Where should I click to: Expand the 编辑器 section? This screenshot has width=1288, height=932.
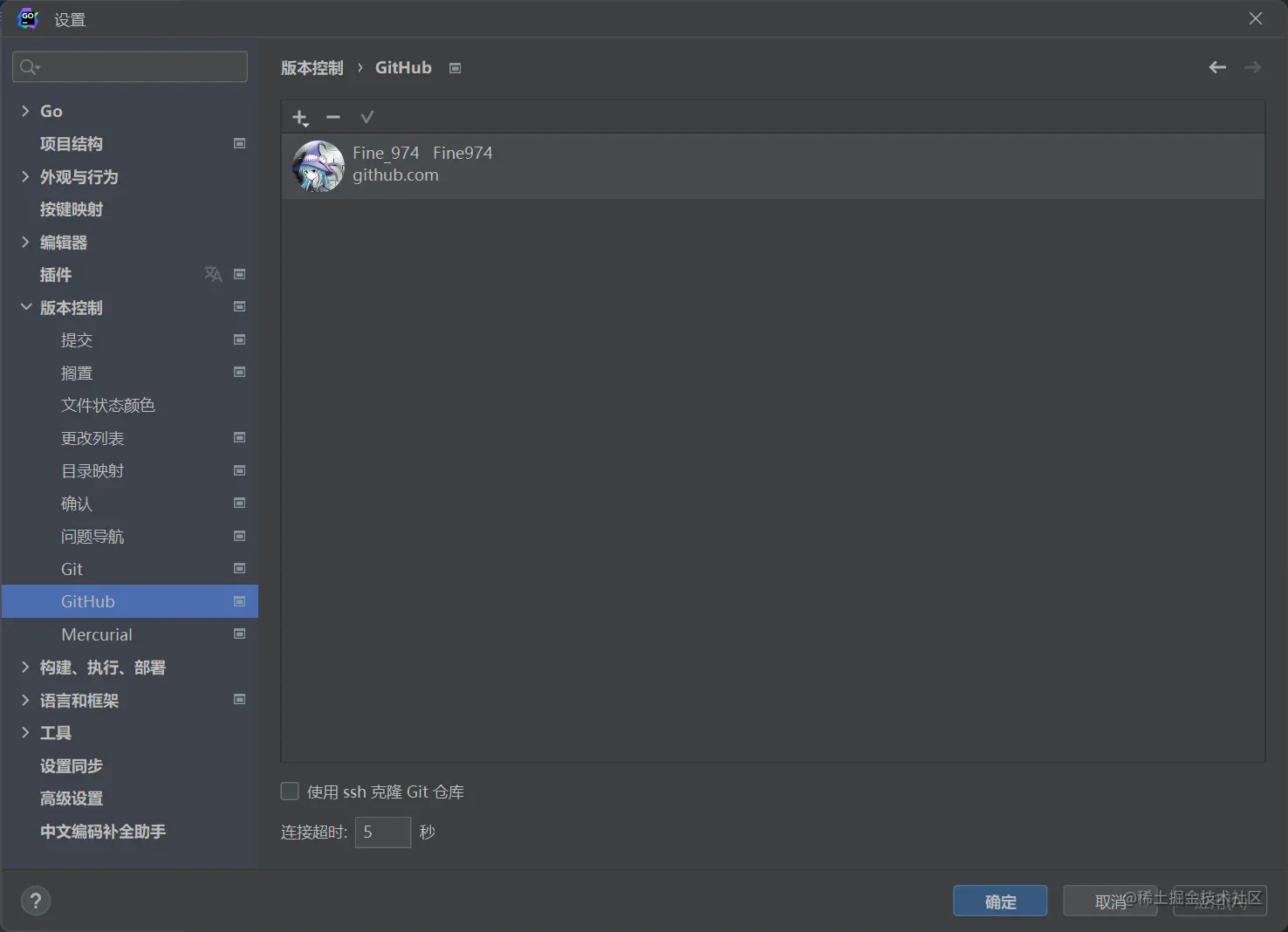(25, 242)
